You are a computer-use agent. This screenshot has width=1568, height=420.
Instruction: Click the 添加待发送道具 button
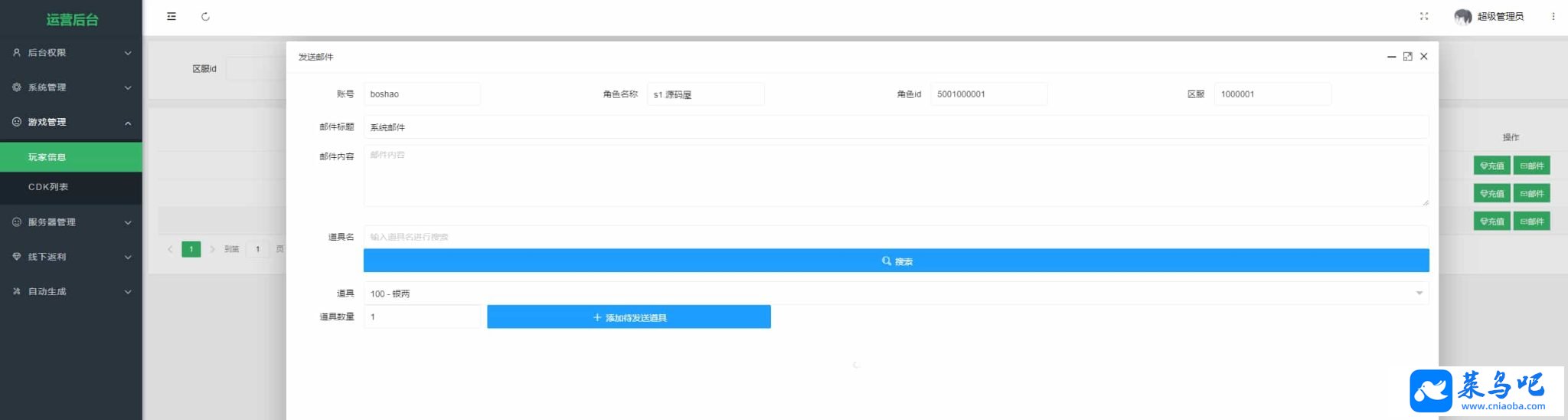629,317
